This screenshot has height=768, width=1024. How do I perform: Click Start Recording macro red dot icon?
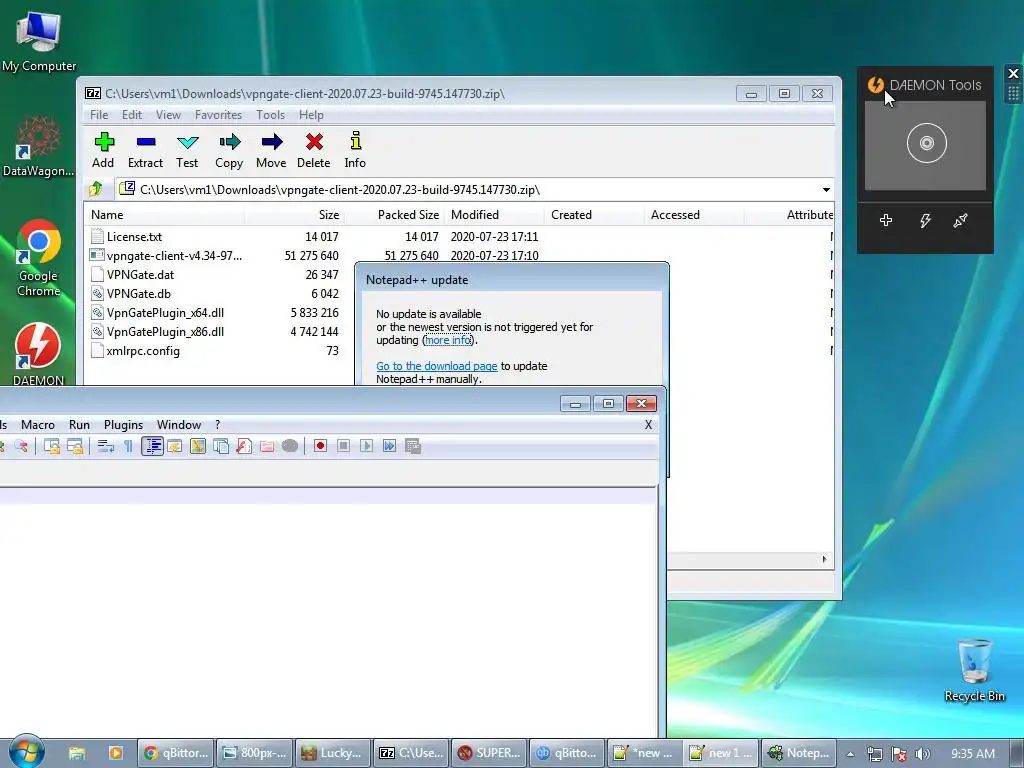(x=320, y=446)
